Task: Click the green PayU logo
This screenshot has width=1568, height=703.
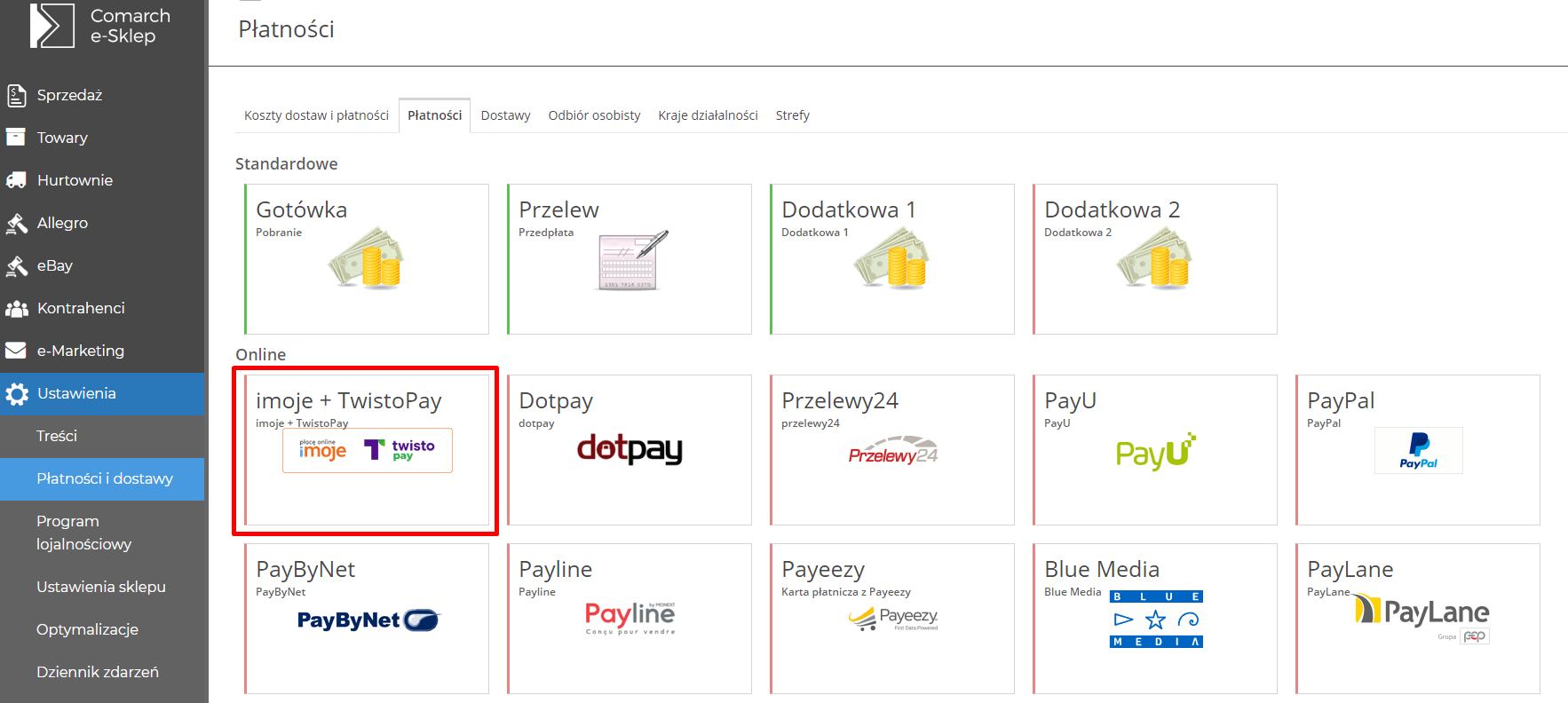Action: (1155, 452)
